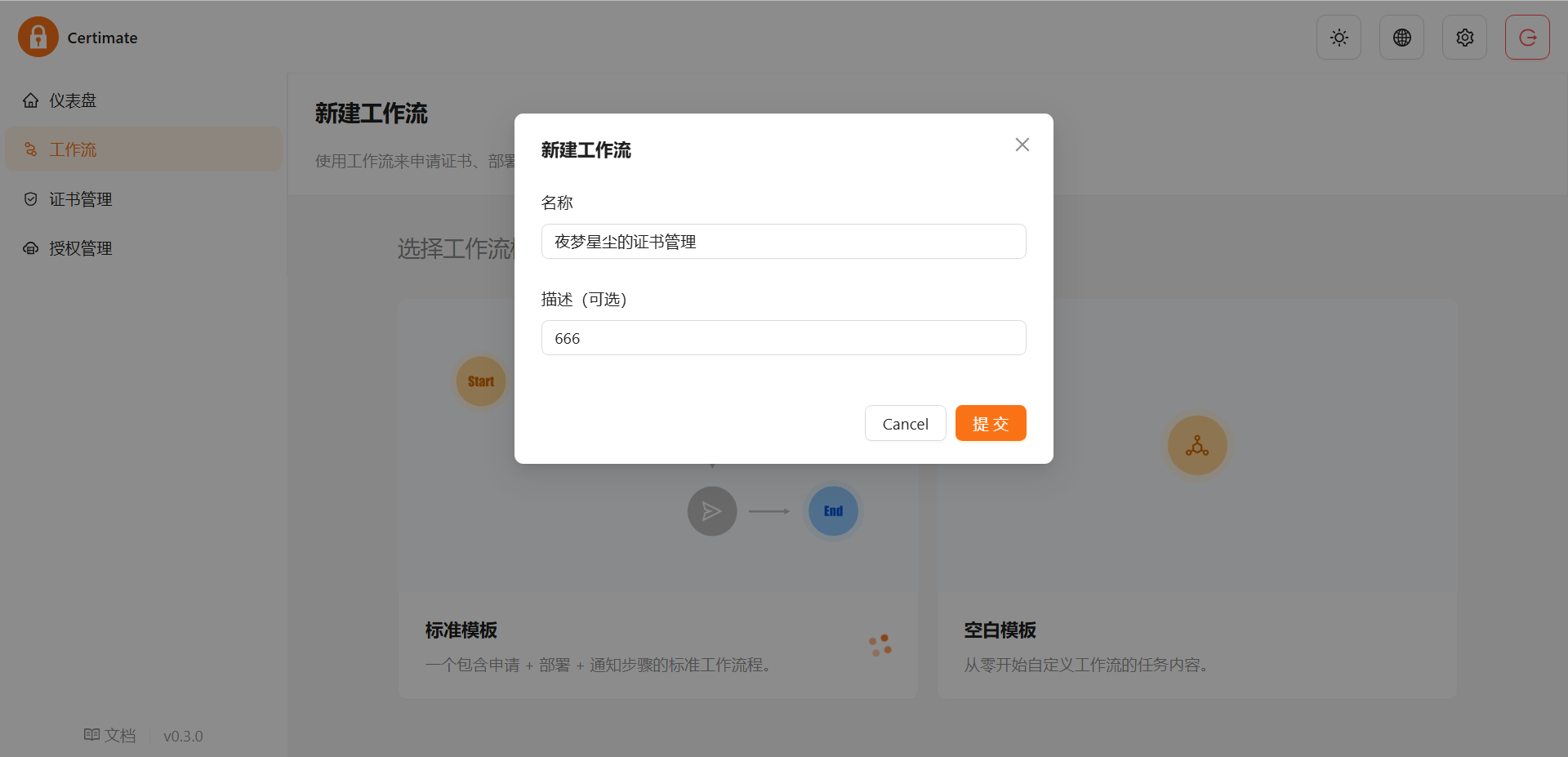Viewport: 1568px width, 757px height.
Task: Submit the form with 提交 button
Action: 990,424
